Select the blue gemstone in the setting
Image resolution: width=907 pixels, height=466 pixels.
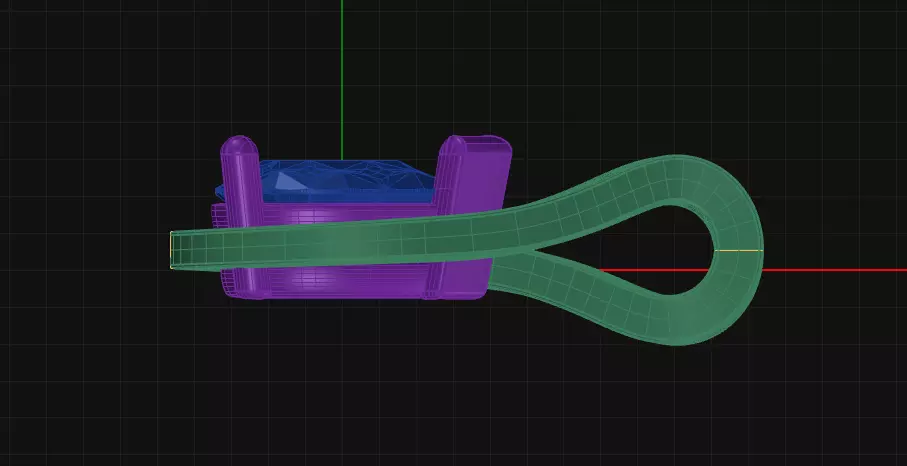tap(347, 182)
